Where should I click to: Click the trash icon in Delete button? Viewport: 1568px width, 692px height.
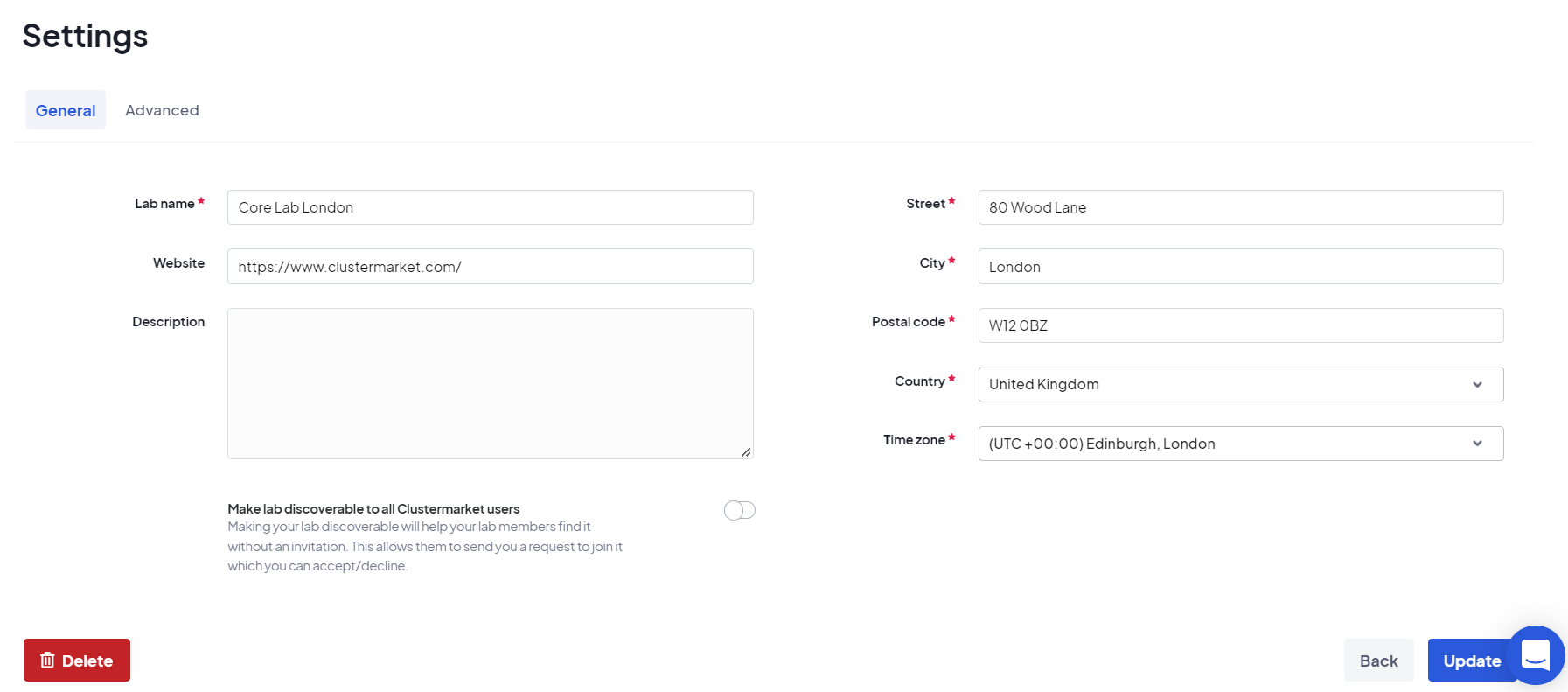tap(48, 661)
